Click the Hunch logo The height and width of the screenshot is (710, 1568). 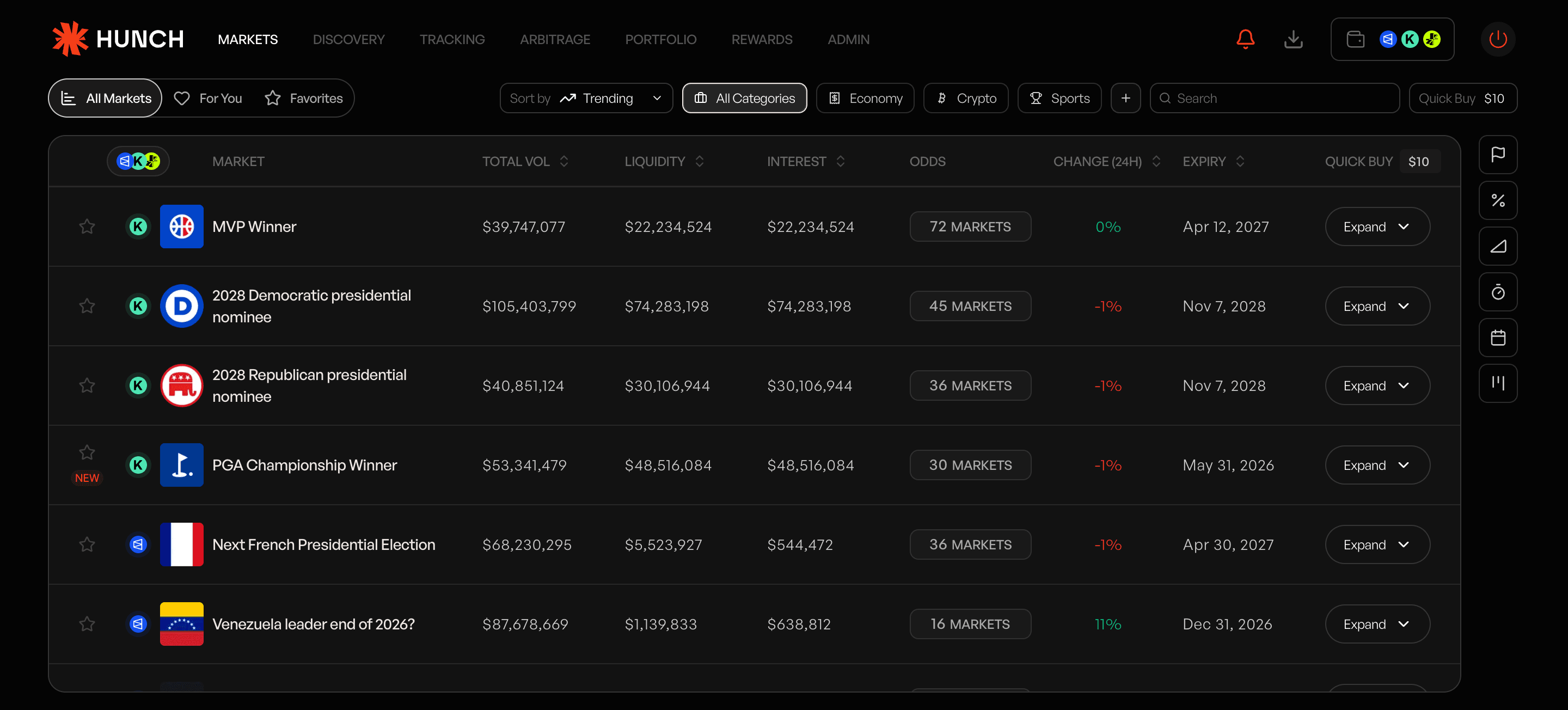pos(118,39)
